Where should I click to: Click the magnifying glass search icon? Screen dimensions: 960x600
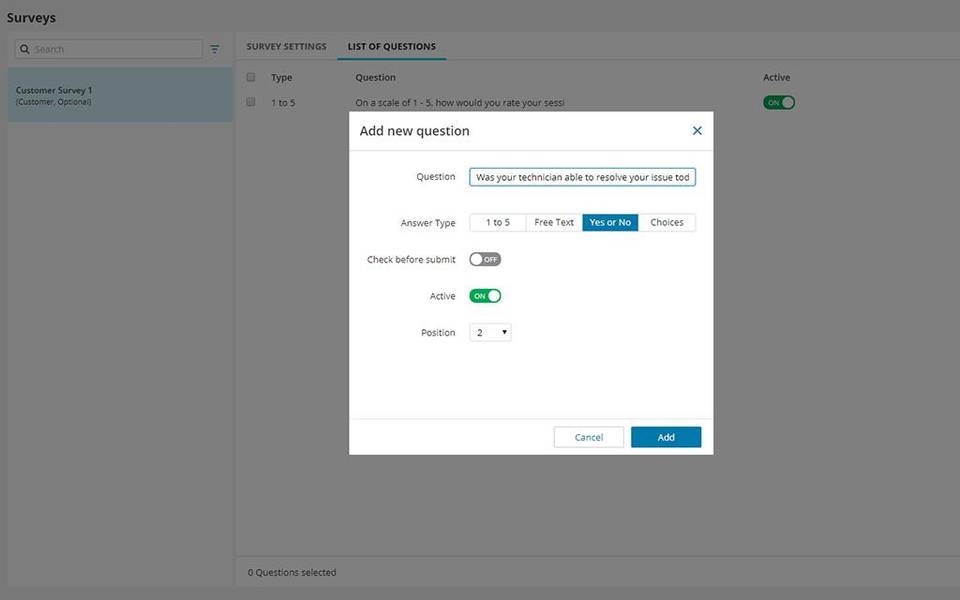coord(24,48)
